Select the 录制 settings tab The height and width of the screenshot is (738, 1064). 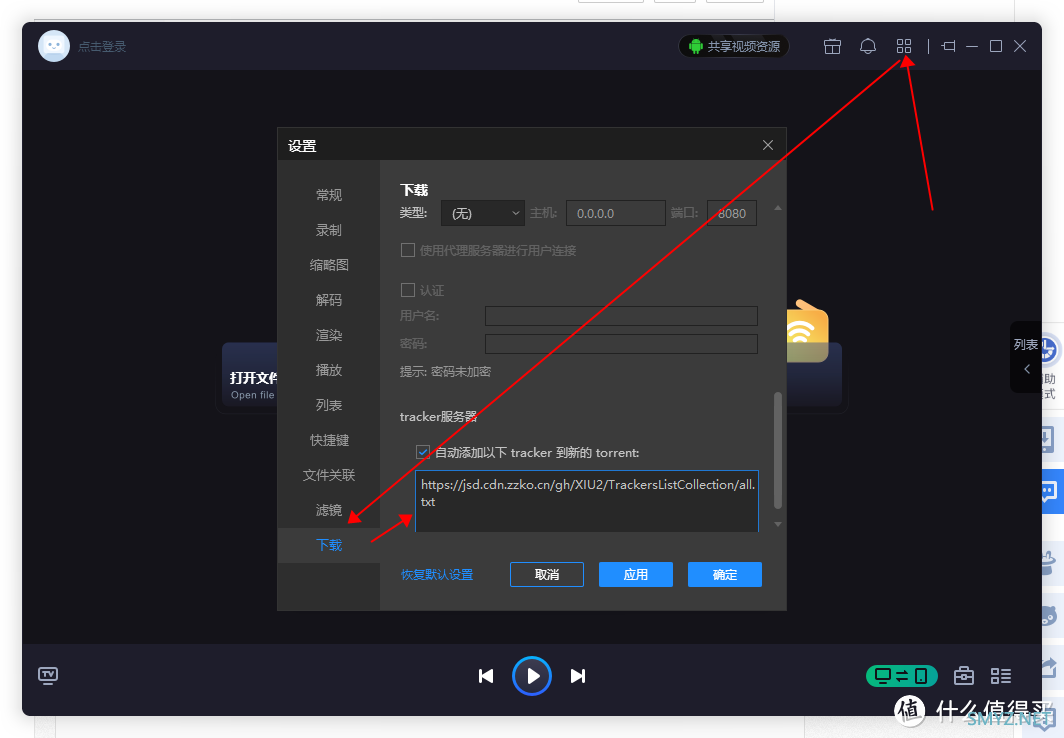click(x=328, y=231)
